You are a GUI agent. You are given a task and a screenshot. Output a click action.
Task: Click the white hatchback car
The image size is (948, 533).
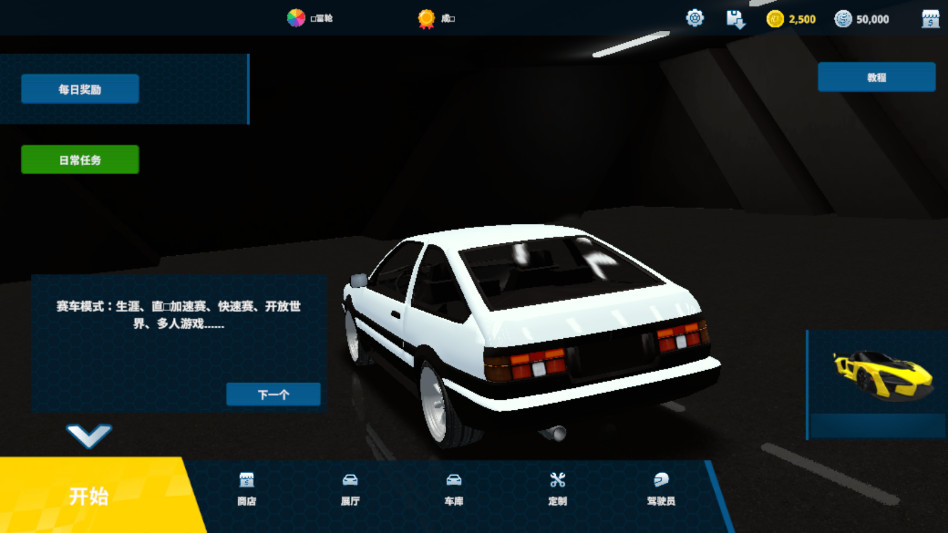point(531,335)
